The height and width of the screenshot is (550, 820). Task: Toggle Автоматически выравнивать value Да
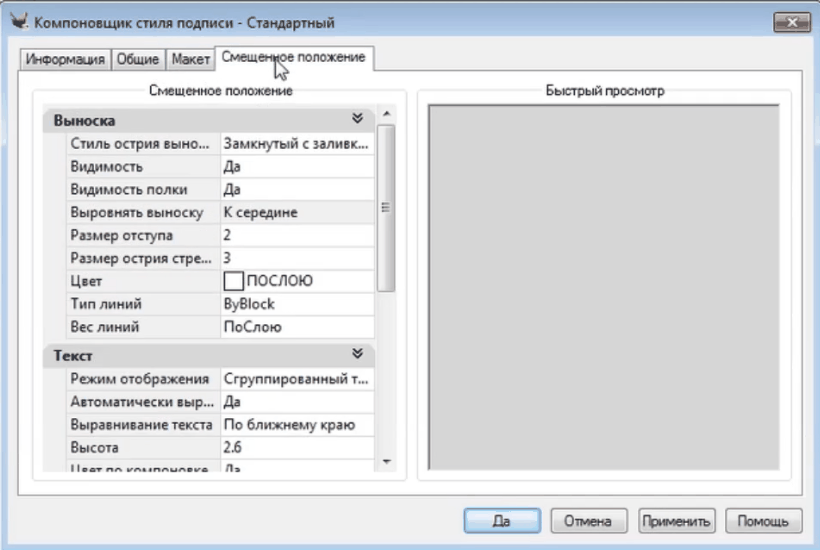pyautogui.click(x=297, y=402)
